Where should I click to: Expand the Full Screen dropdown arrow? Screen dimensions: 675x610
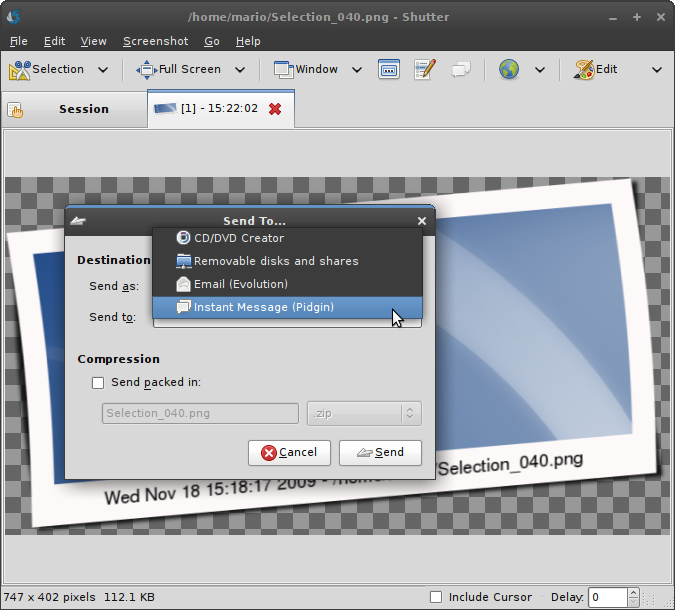(x=241, y=70)
